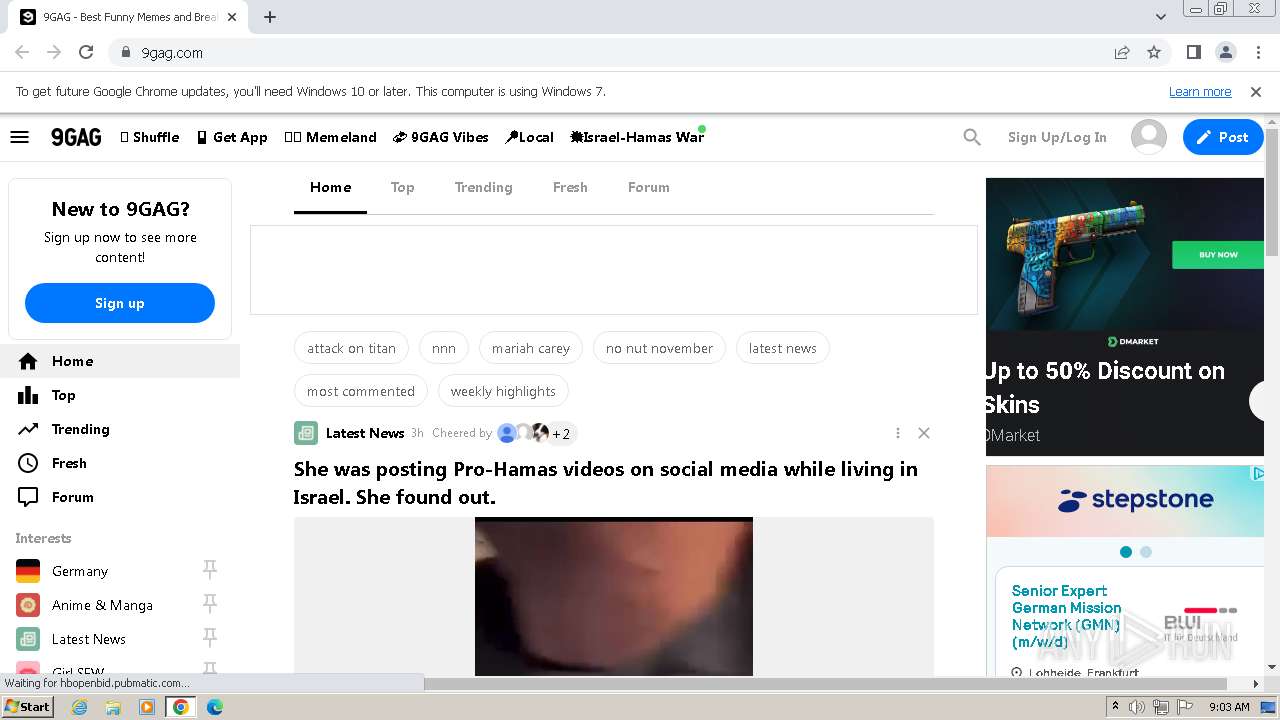Screen dimensions: 1280x720
Task: Click the Forum sidebar chat icon
Action: coord(28,497)
